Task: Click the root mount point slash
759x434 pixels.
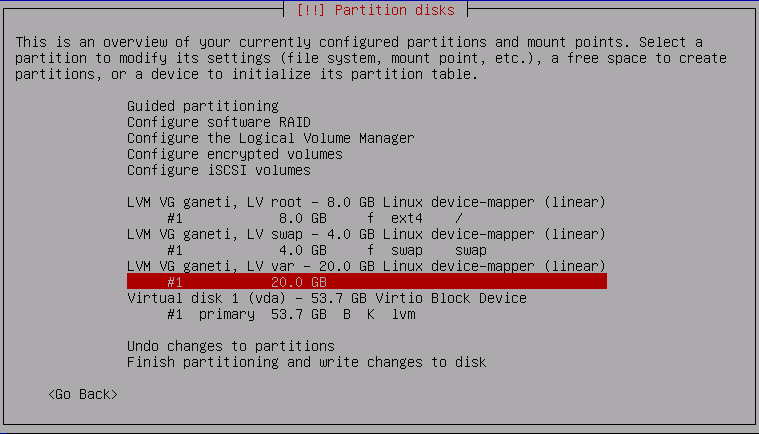Action: tap(459, 218)
